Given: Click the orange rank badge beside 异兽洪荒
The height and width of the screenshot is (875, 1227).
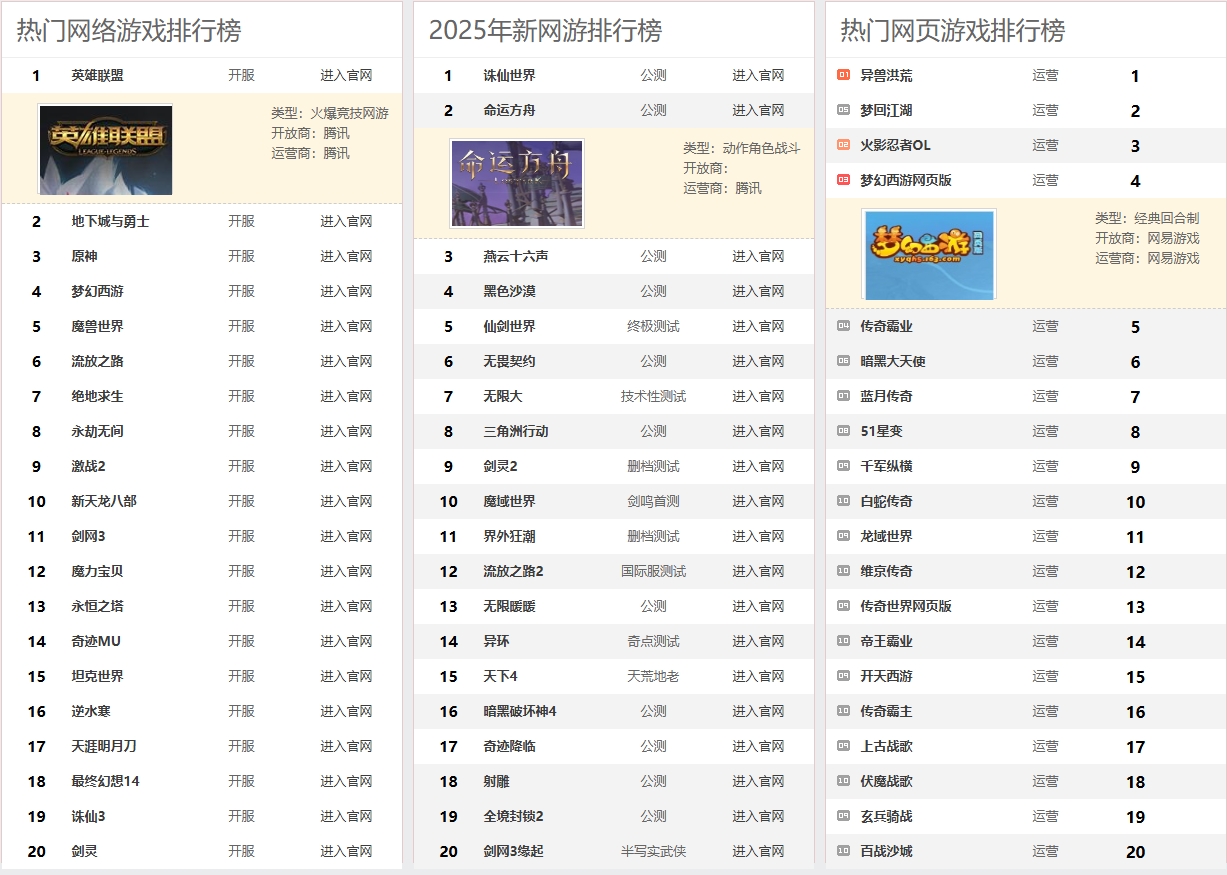Looking at the screenshot, I should [x=842, y=74].
